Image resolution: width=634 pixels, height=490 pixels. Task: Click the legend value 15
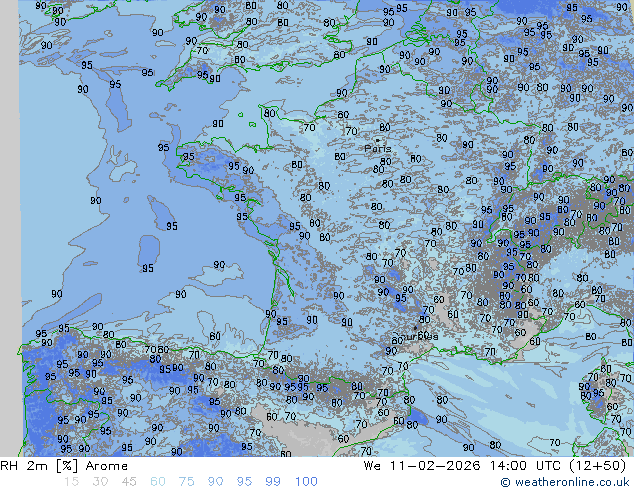pyautogui.click(x=71, y=482)
